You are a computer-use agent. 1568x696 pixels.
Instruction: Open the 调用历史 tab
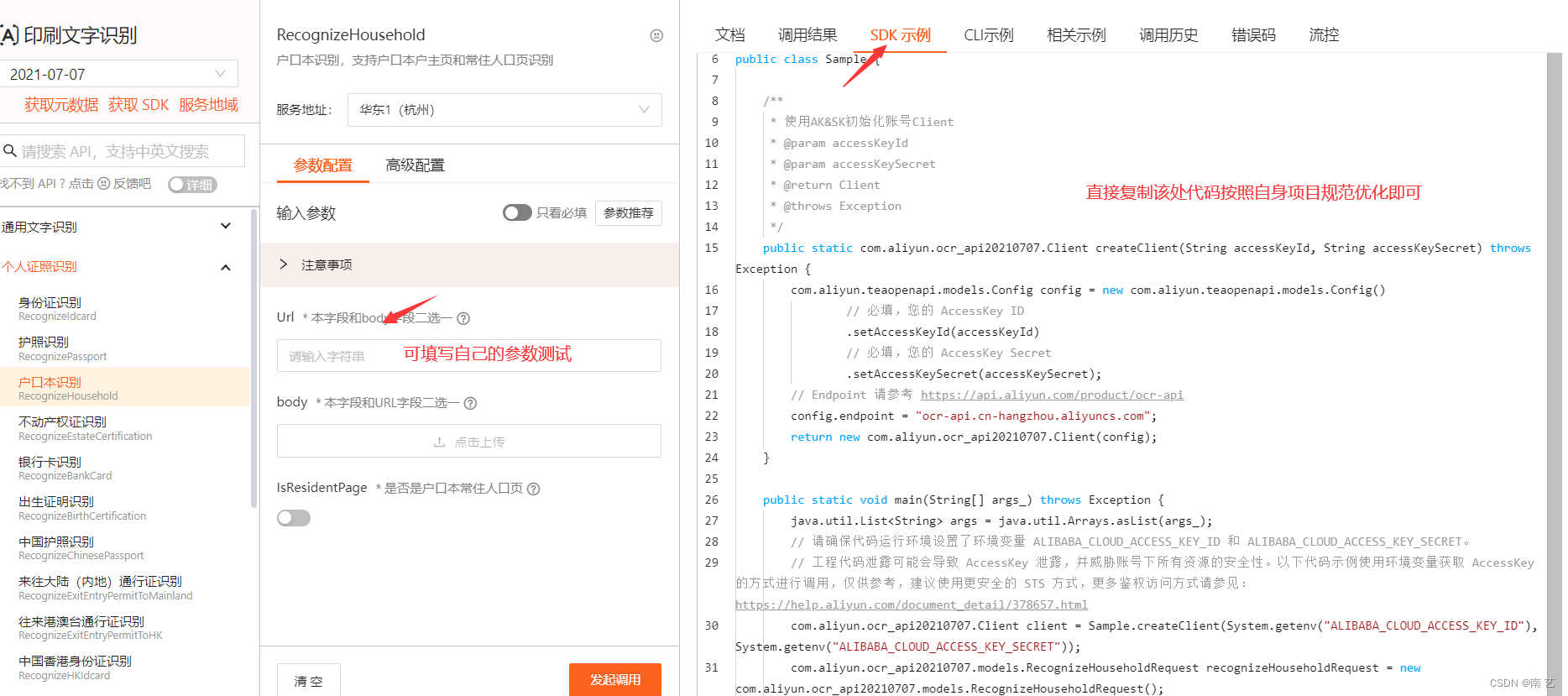[1168, 35]
